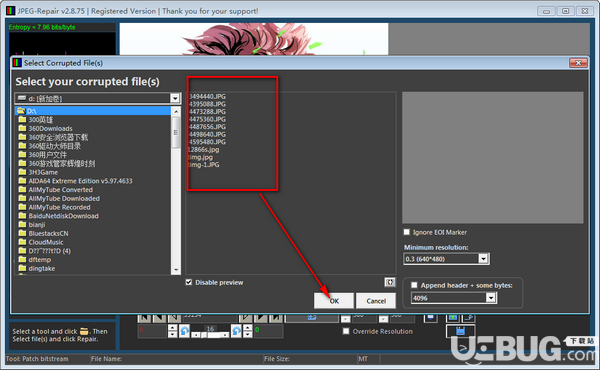Select the D:\ root folder
The height and width of the screenshot is (370, 600).
[x=93, y=111]
